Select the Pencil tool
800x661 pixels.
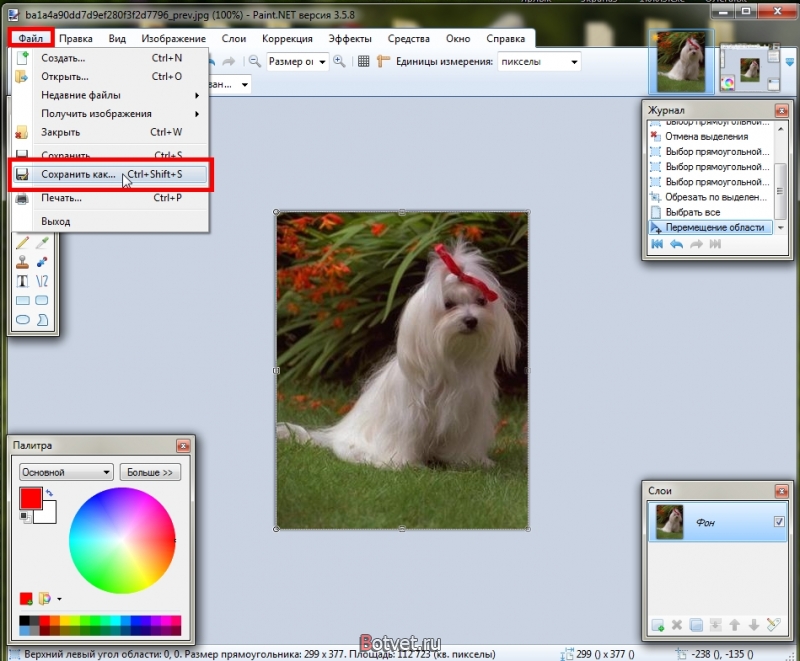(x=22, y=243)
